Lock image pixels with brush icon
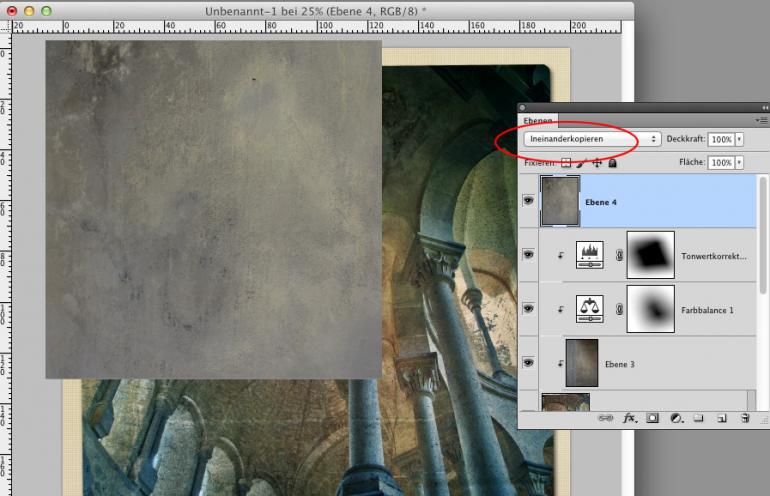Screen dimensions: 770x496 coord(581,163)
